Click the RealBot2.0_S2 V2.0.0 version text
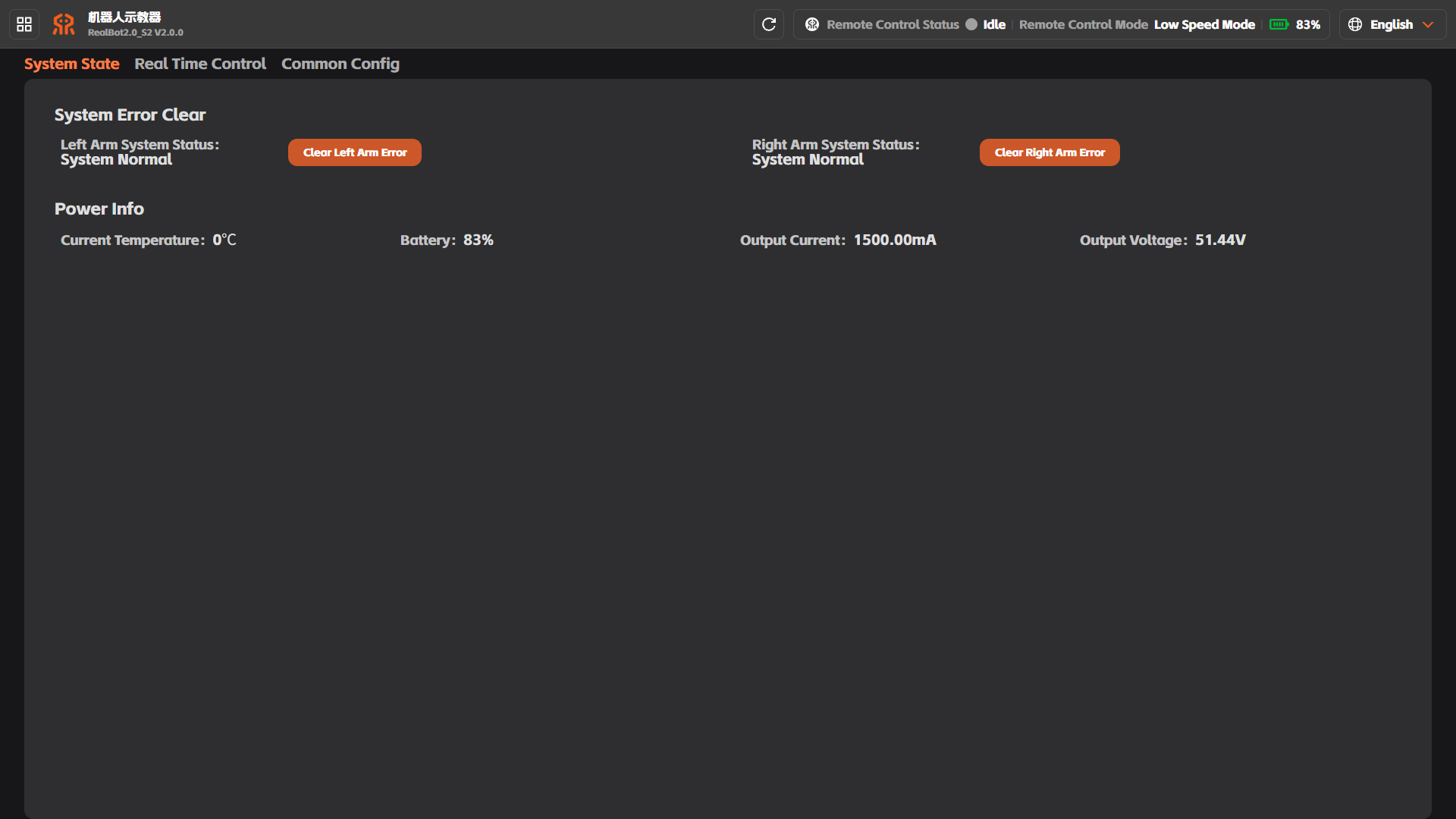Screen dimensions: 1456x819 [136, 33]
